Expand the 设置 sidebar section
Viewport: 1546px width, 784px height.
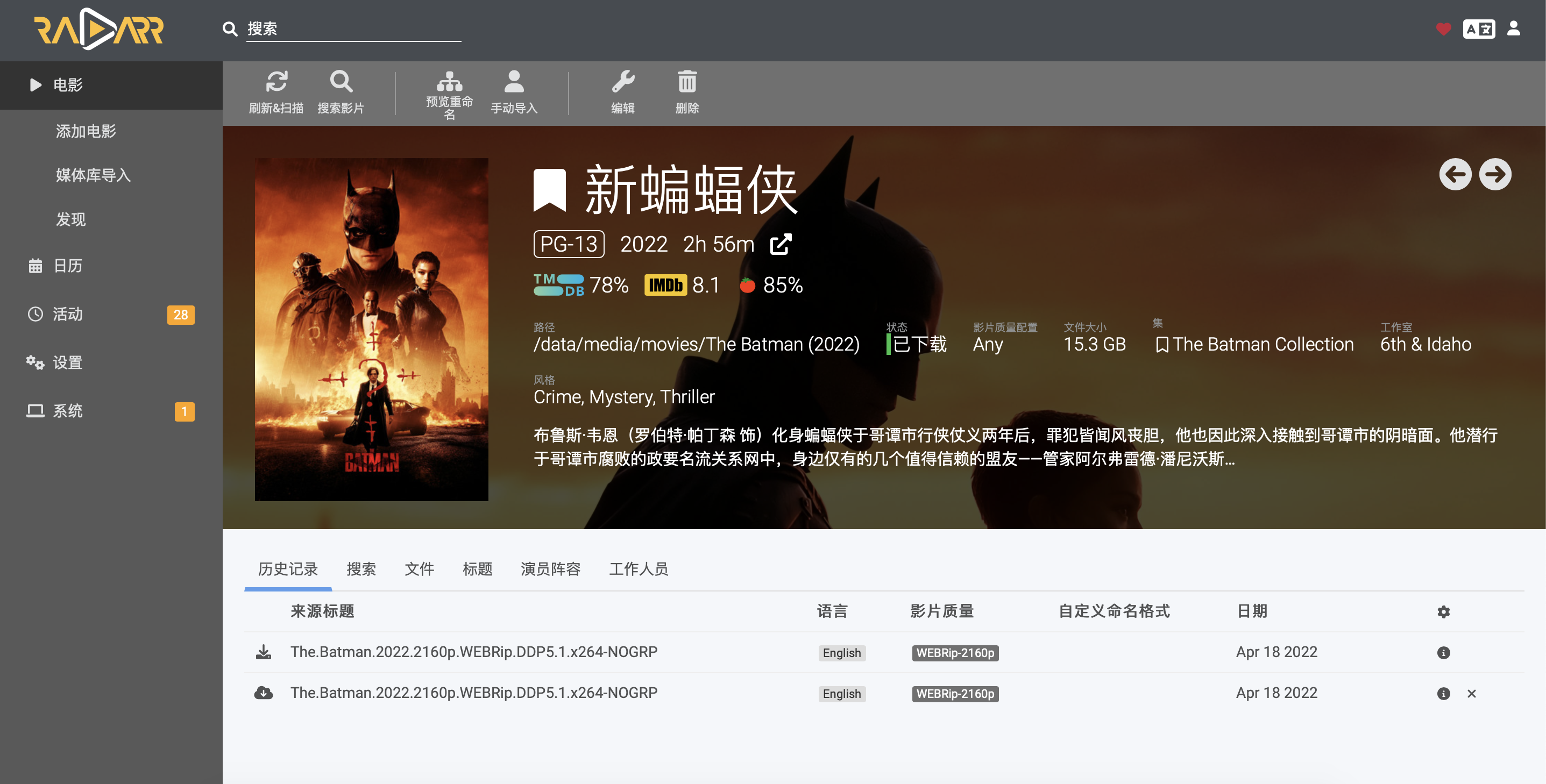pyautogui.click(x=67, y=363)
